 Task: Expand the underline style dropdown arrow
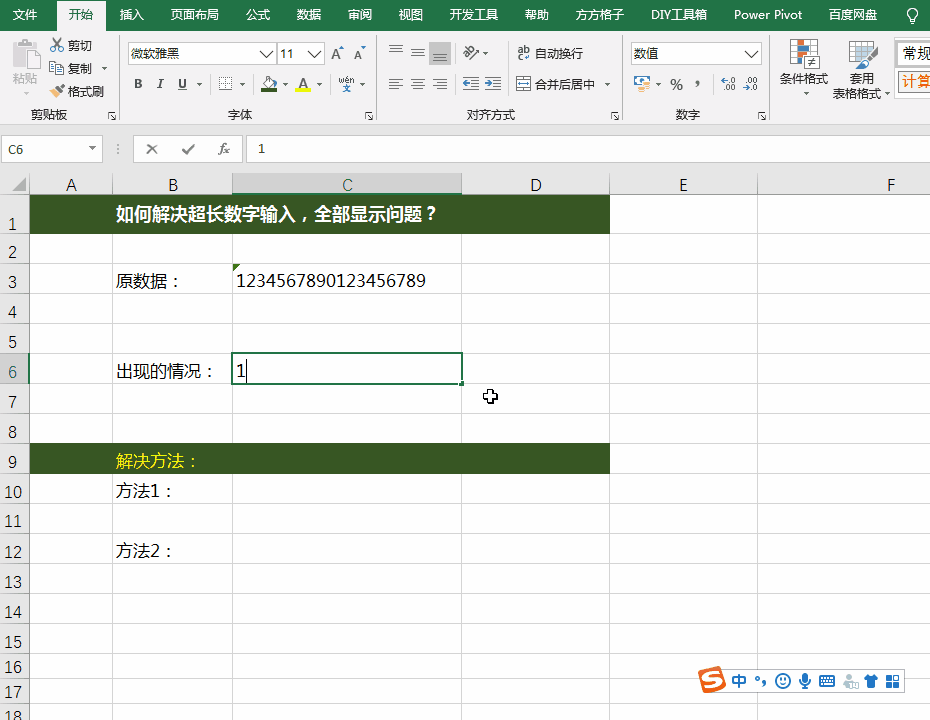pos(199,84)
